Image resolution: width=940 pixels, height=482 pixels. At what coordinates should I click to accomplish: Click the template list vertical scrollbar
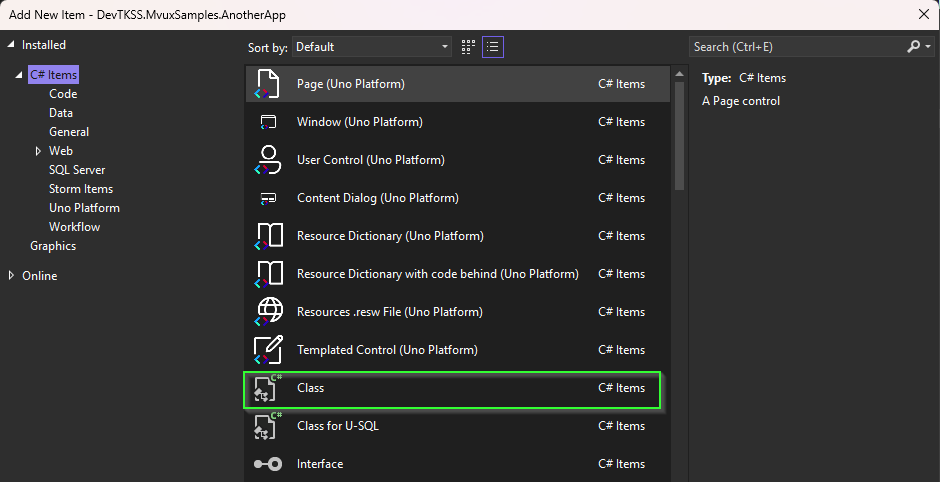click(679, 130)
